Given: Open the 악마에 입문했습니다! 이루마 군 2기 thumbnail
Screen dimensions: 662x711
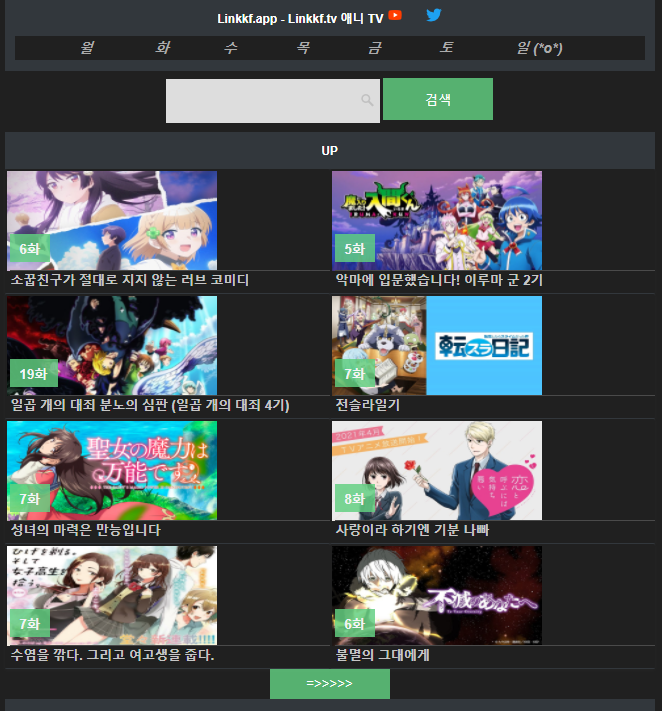Looking at the screenshot, I should [437, 220].
